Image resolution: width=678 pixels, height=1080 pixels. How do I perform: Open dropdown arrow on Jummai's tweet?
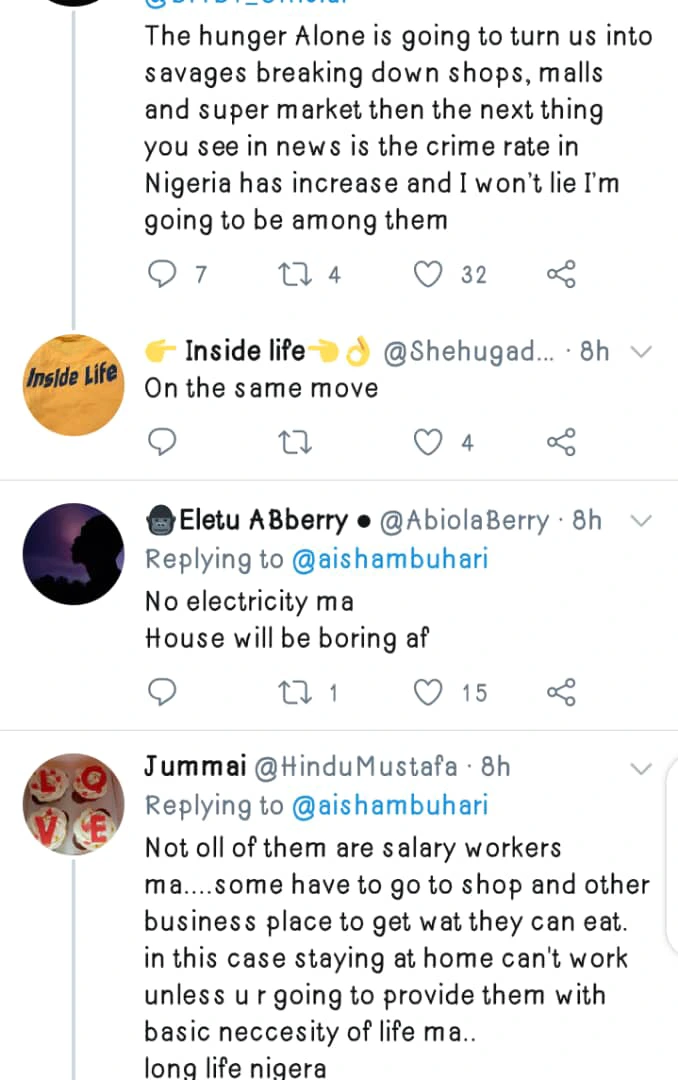tap(641, 768)
